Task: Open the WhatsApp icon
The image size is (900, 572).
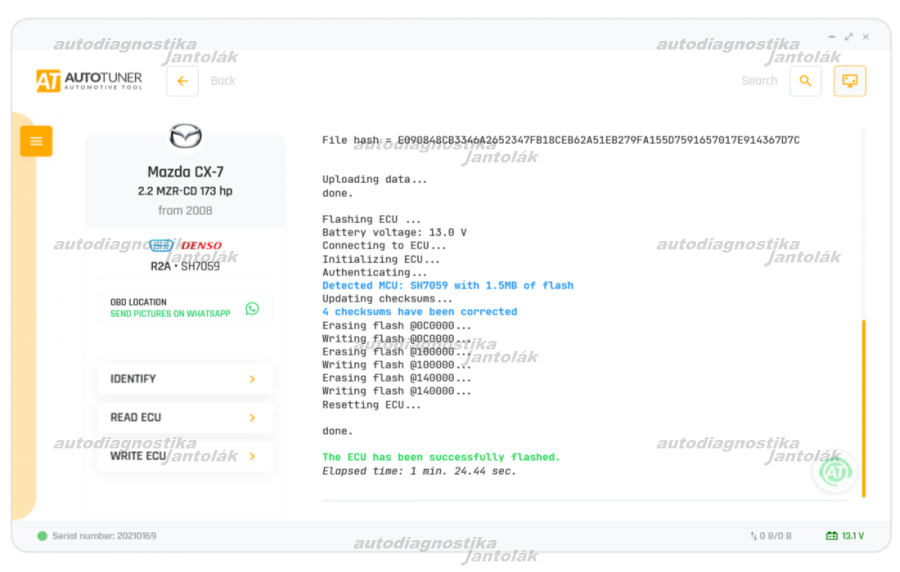Action: 252,309
